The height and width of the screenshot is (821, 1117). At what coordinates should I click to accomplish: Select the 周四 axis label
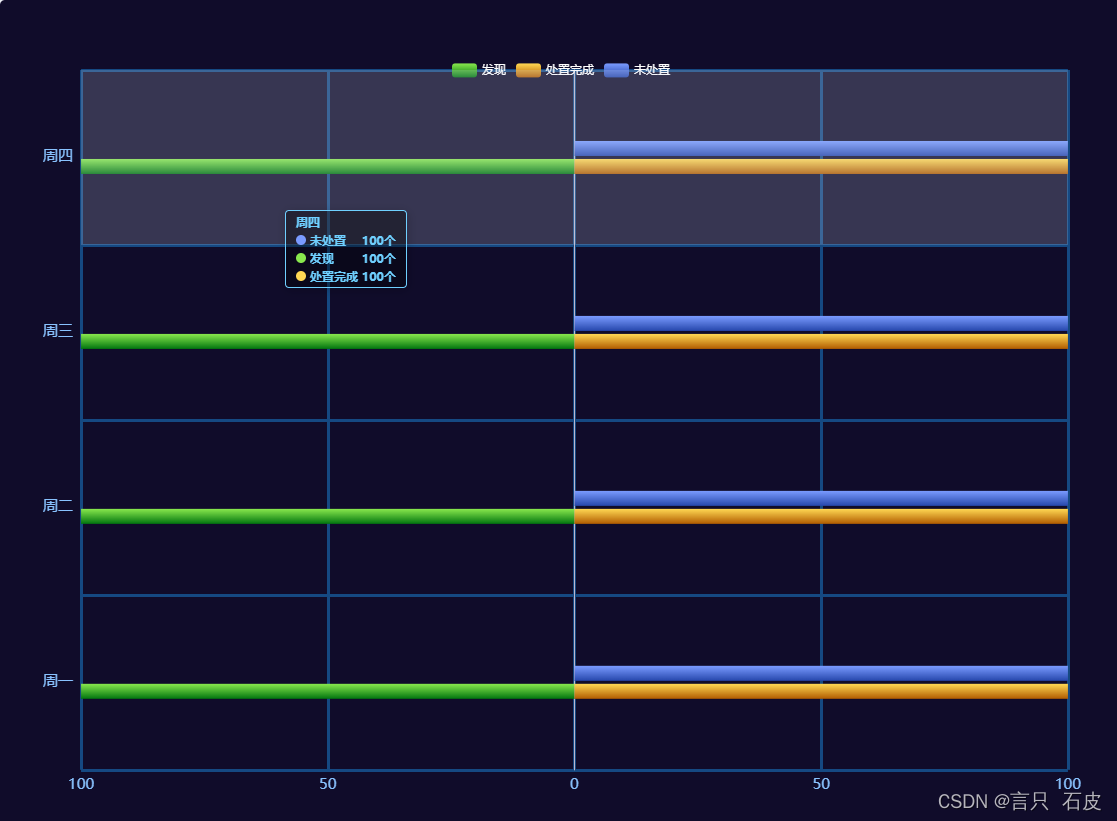58,155
